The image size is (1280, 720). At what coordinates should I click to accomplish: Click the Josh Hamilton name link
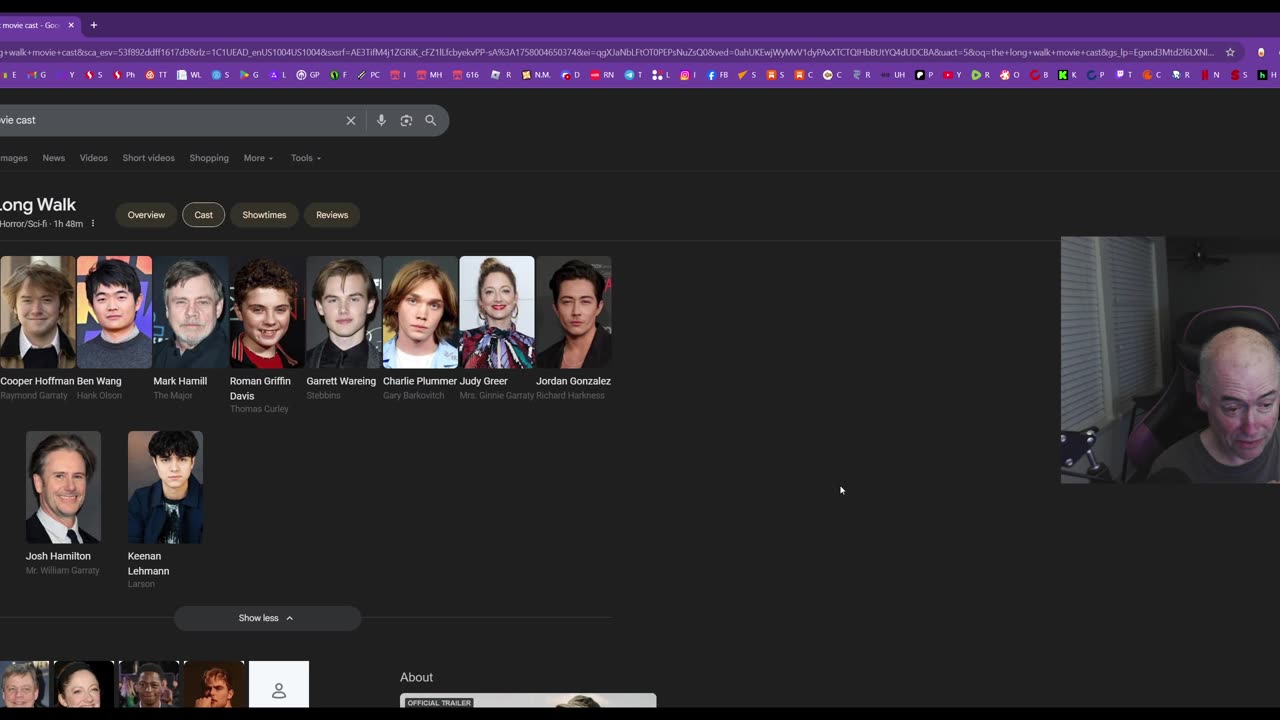[x=58, y=556]
